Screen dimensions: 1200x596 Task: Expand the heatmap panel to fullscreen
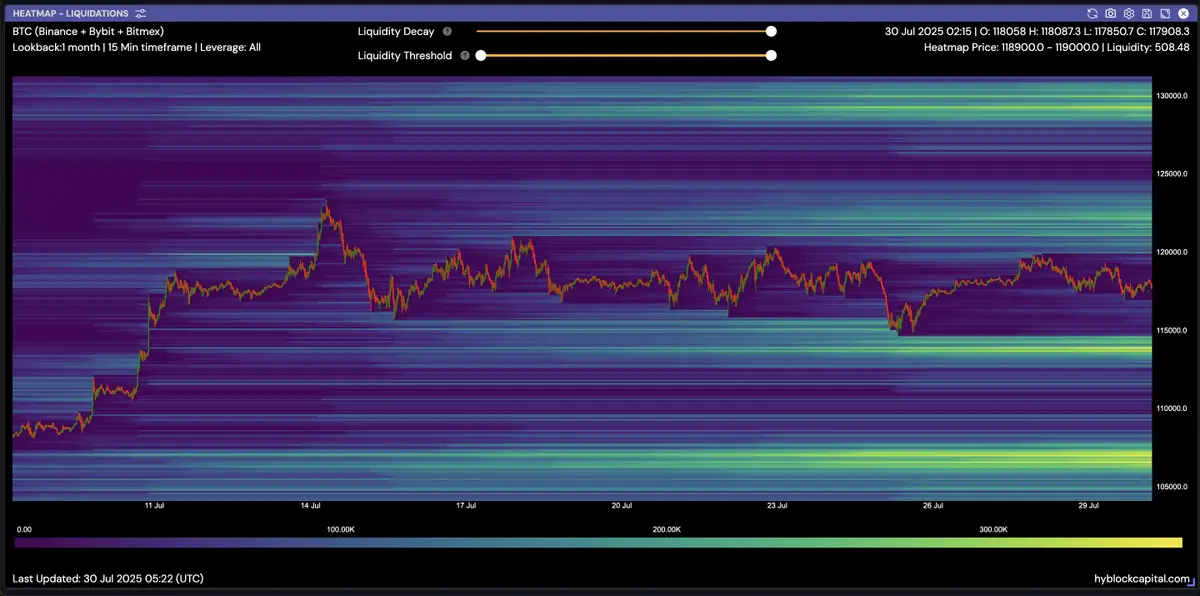(1163, 13)
